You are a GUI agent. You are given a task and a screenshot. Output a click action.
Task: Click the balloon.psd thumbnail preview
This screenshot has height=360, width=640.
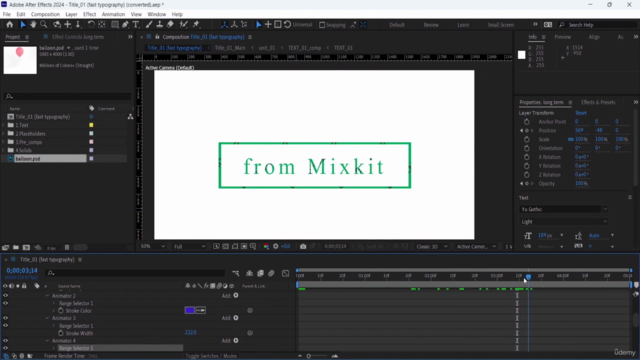[20, 60]
